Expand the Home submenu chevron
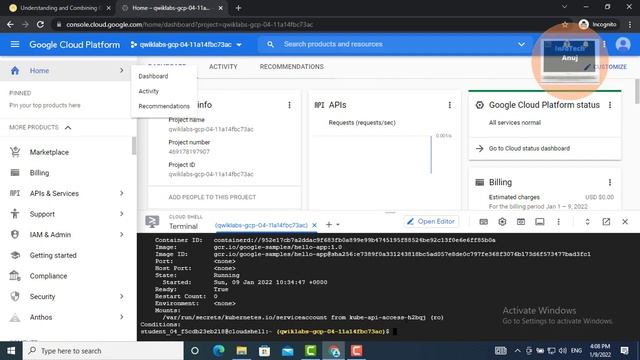This screenshot has height=360, width=640. click(121, 71)
